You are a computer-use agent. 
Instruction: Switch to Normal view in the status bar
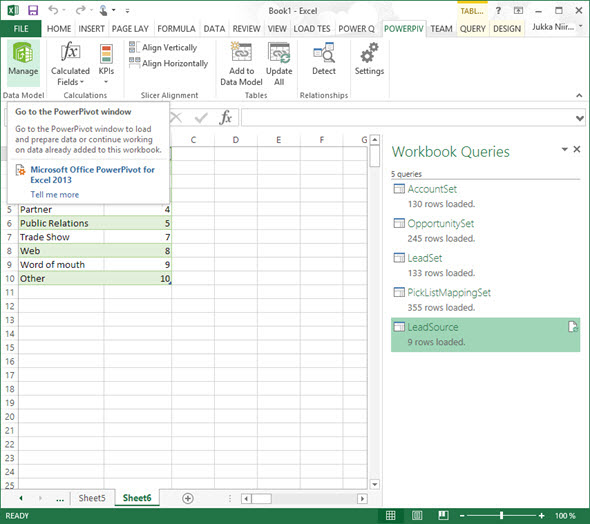click(391, 515)
